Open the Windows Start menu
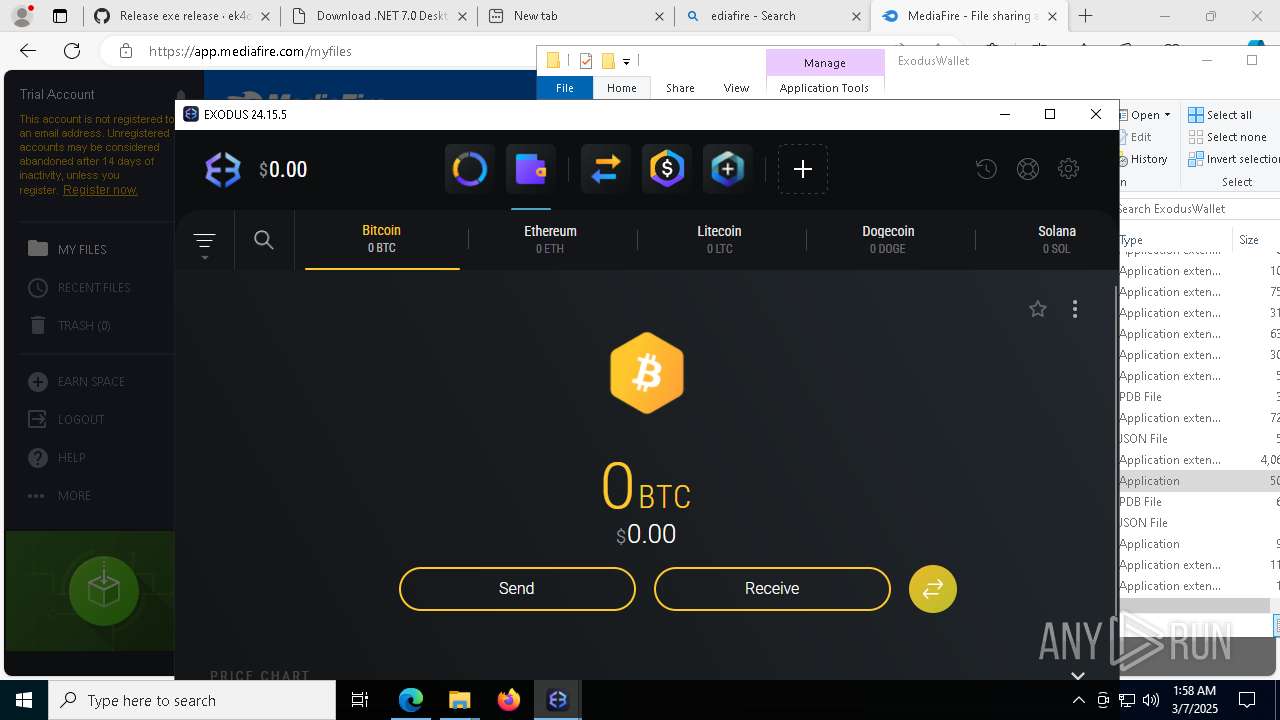This screenshot has height=720, width=1280. (24, 700)
